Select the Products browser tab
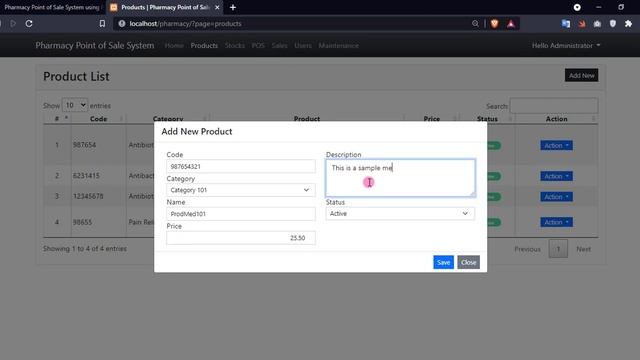The height and width of the screenshot is (360, 640). [x=164, y=7]
